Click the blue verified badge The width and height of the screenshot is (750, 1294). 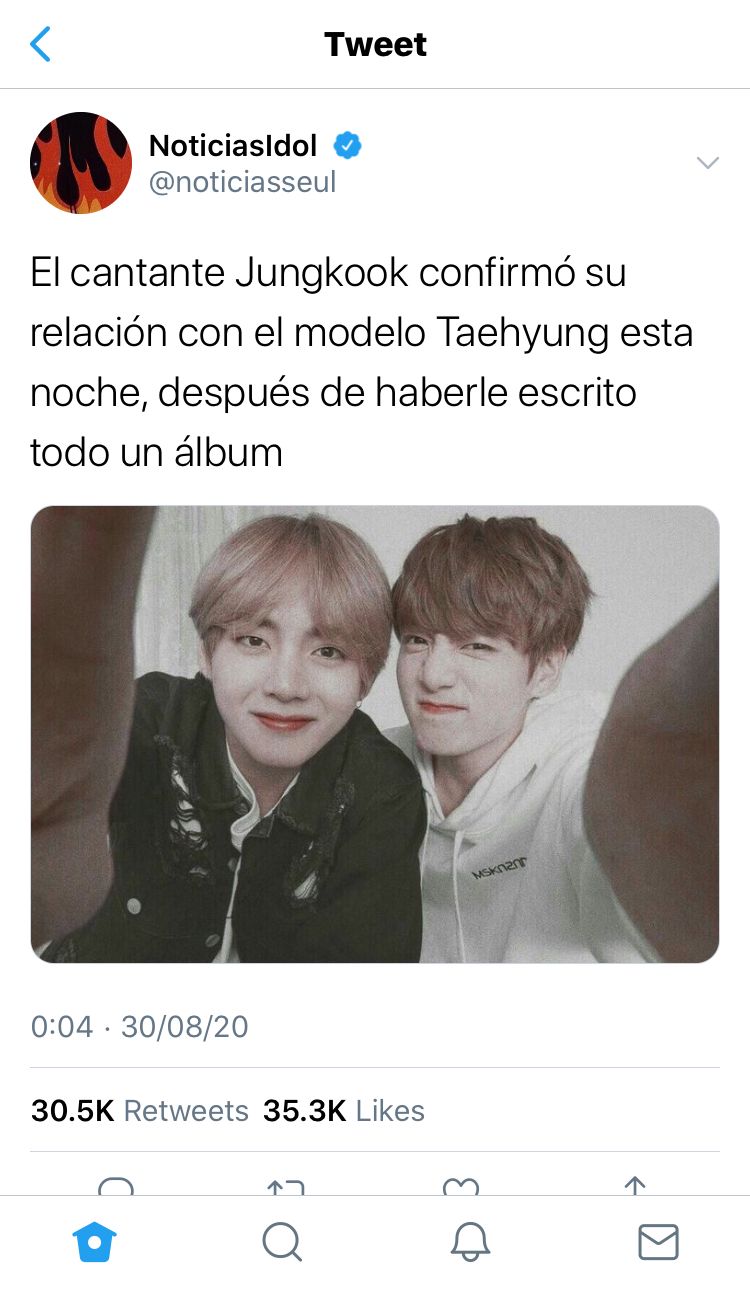tap(347, 146)
